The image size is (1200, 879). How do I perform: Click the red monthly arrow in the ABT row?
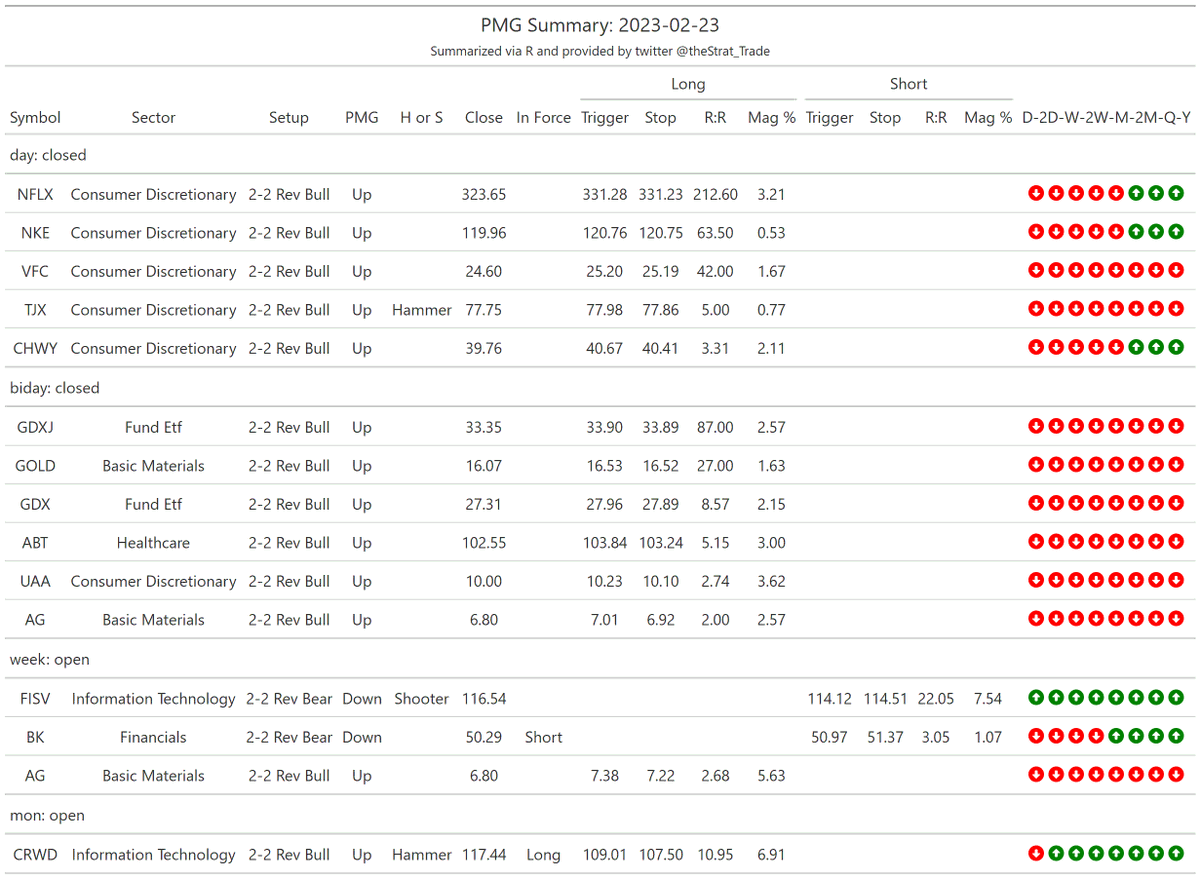(x=1116, y=543)
